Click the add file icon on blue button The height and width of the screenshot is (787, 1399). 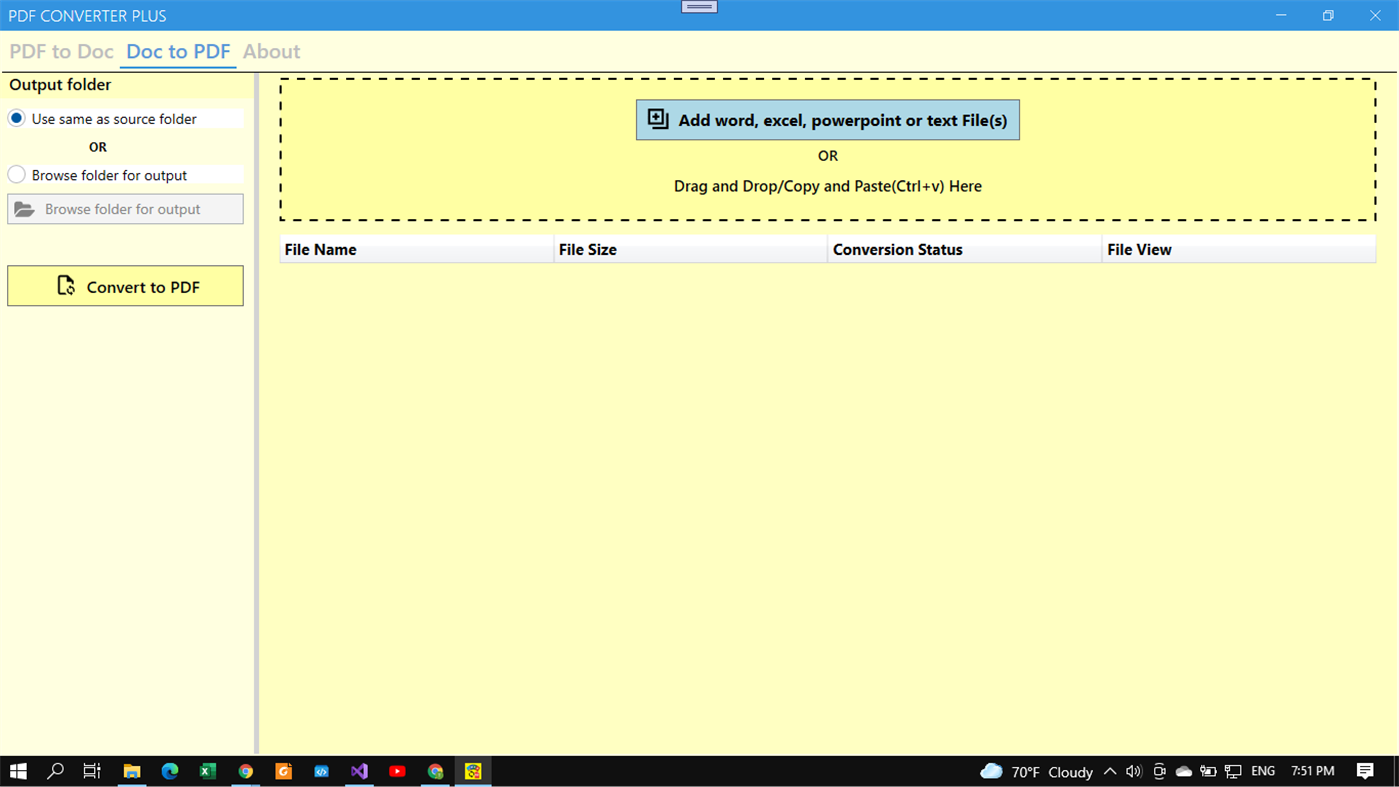pos(657,118)
